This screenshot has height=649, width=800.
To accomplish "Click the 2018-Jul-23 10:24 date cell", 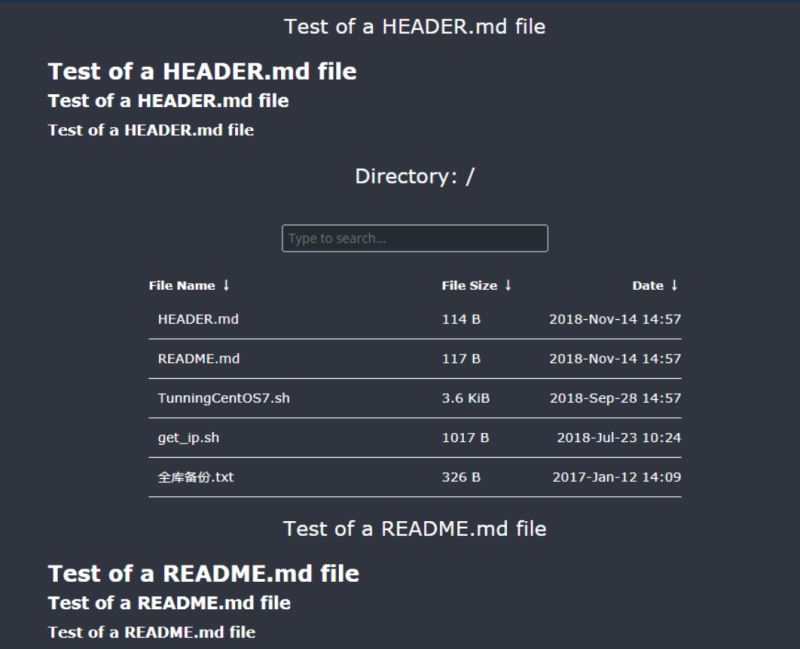I will 619,438.
